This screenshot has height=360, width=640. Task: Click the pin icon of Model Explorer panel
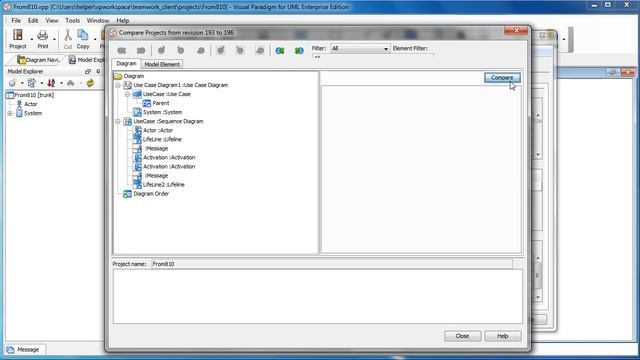pos(98,71)
